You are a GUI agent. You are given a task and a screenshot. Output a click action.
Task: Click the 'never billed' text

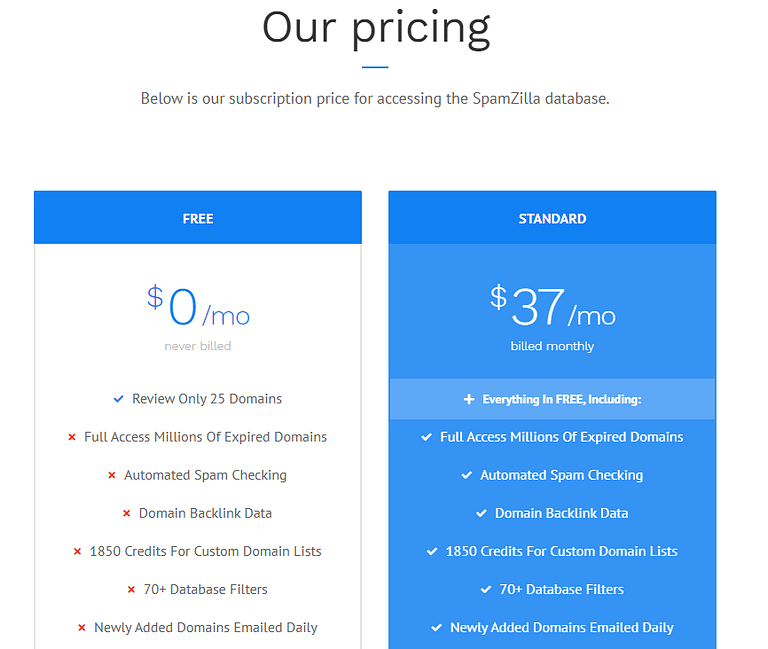[x=198, y=346]
